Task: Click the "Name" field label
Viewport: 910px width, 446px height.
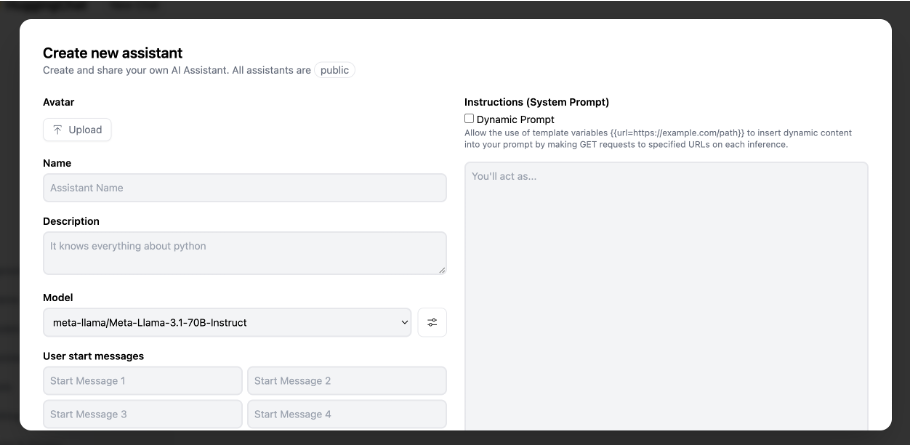Action: tap(57, 163)
